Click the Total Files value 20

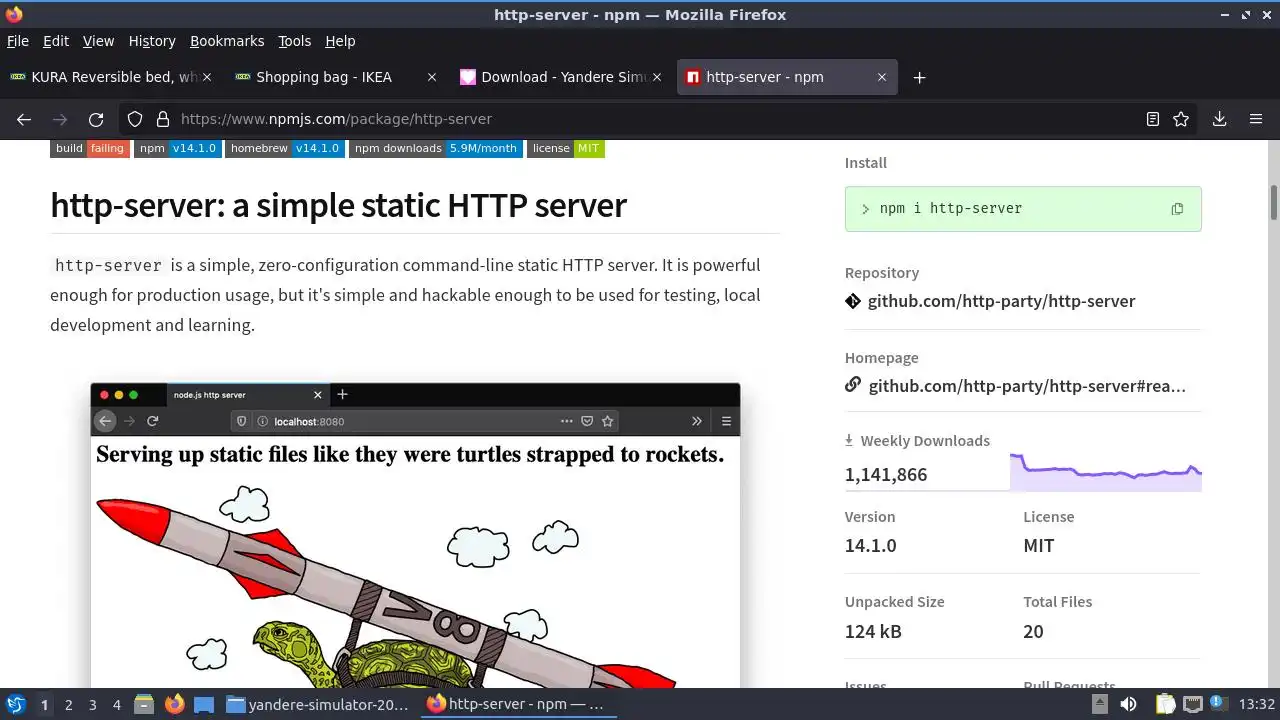tap(1033, 632)
